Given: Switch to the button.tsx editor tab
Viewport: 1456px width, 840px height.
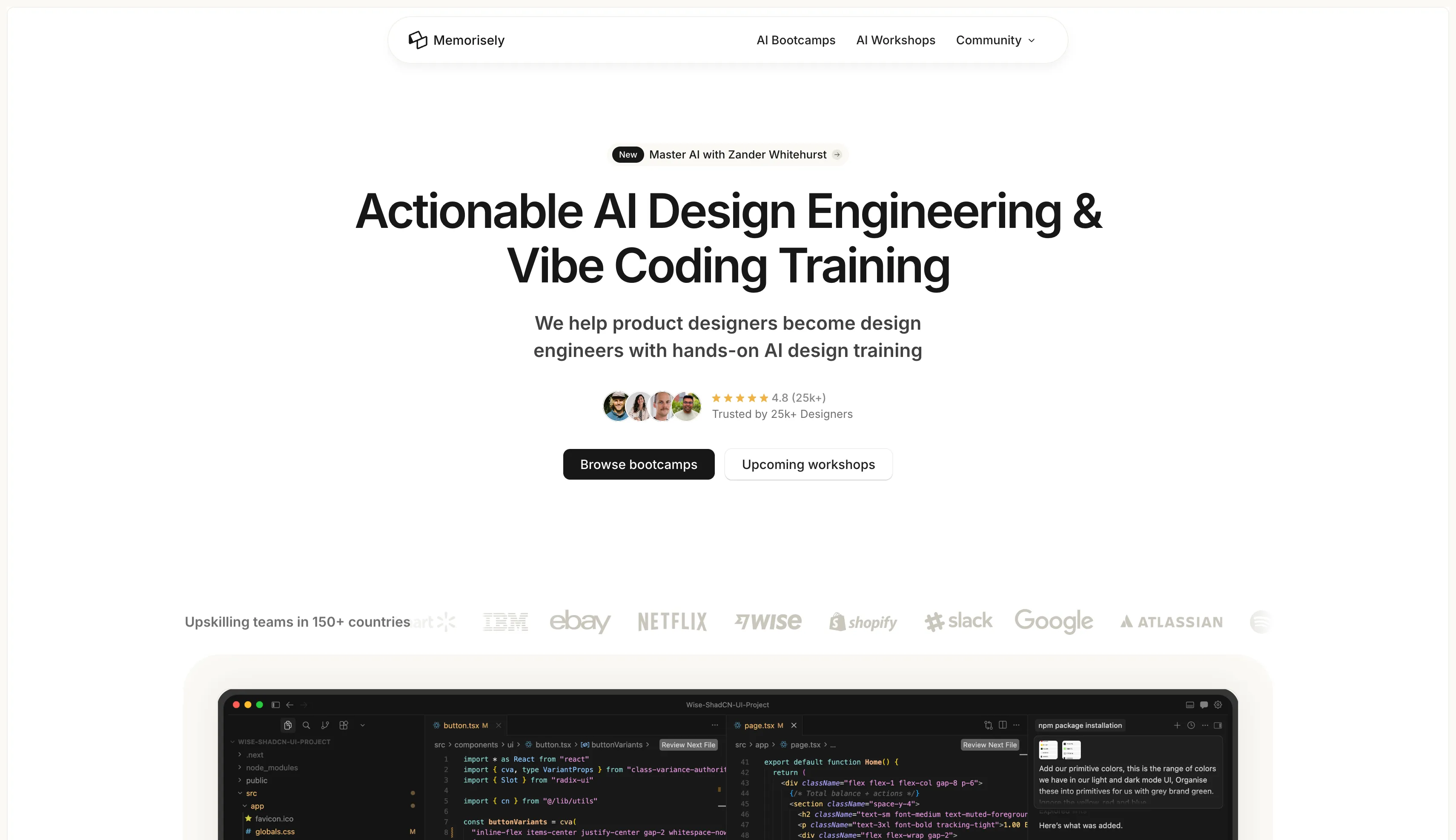Looking at the screenshot, I should click(x=461, y=725).
